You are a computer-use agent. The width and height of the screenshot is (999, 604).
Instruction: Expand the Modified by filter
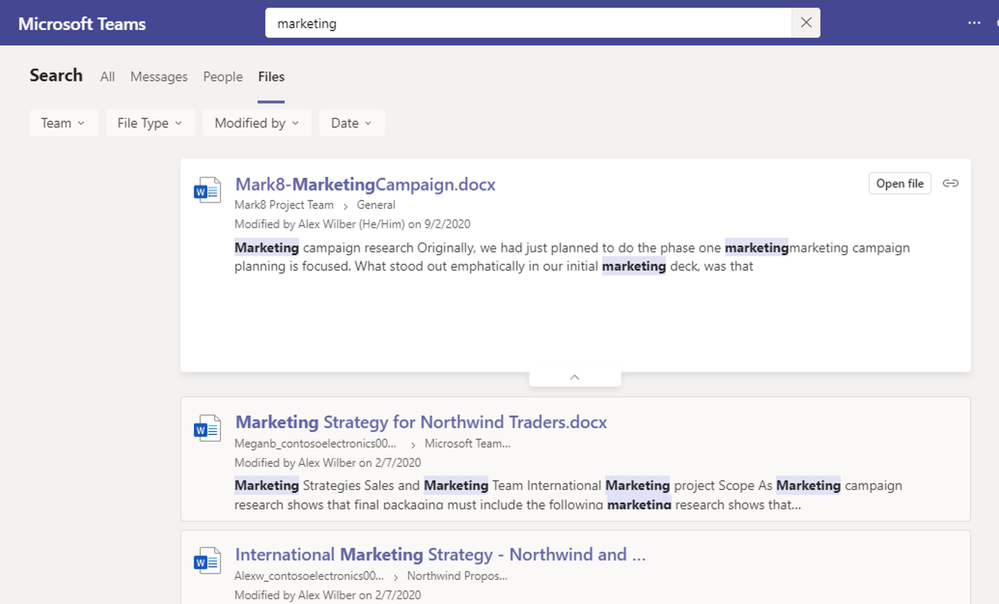click(257, 123)
